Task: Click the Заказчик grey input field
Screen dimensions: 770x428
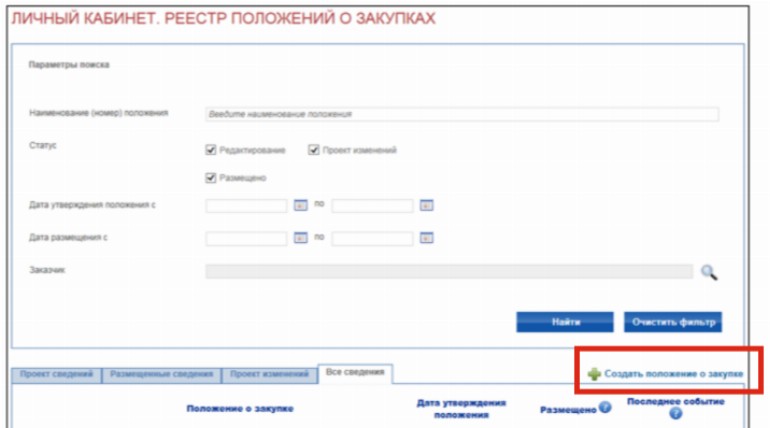Action: coord(448,271)
